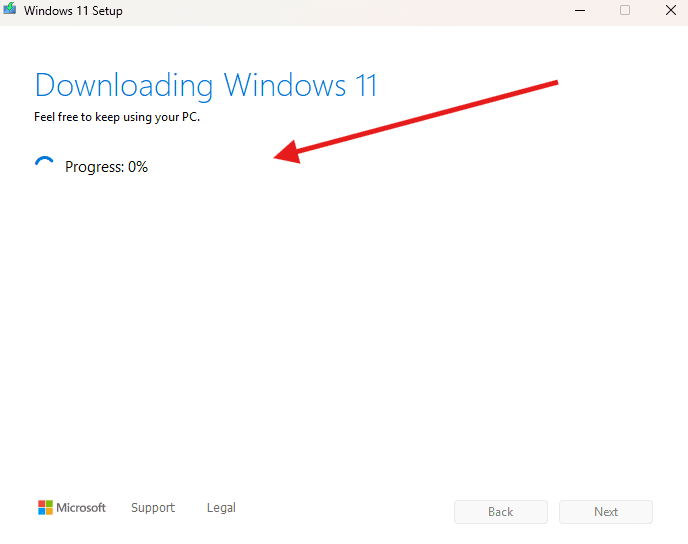688x544 pixels.
Task: Click the 'Feel free to keep using your PC.' text
Action: pos(117,117)
